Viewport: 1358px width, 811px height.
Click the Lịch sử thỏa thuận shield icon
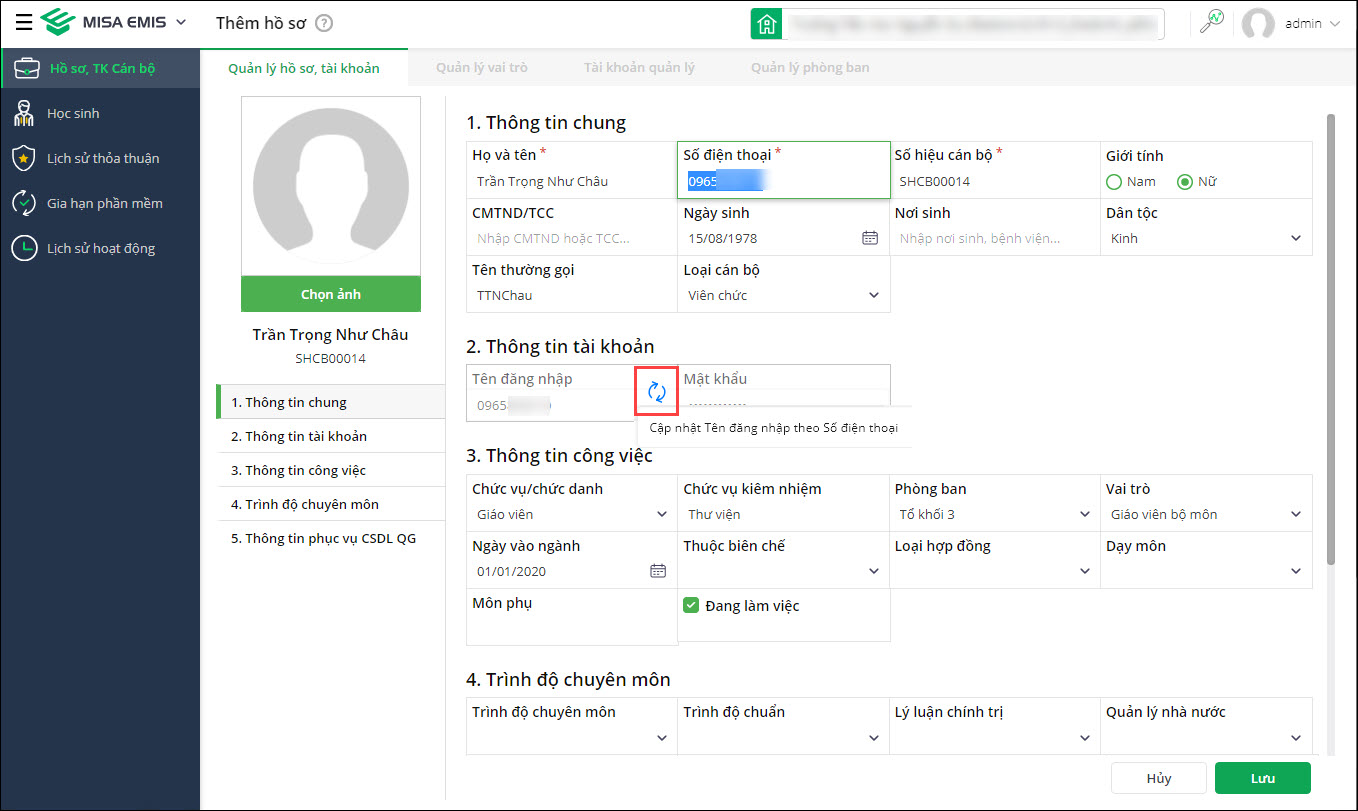click(24, 158)
